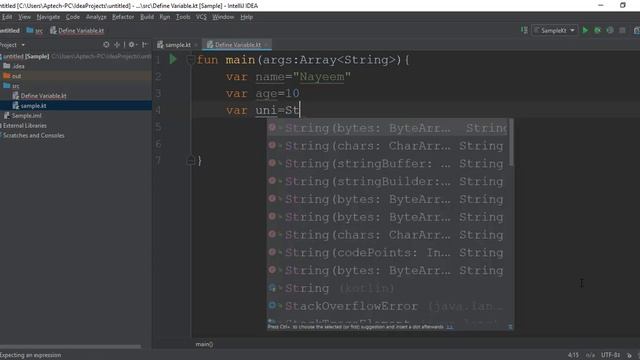Click the fold end marker at closing brace
Image resolution: width=640 pixels, height=360 pixels.
pyautogui.click(x=191, y=160)
